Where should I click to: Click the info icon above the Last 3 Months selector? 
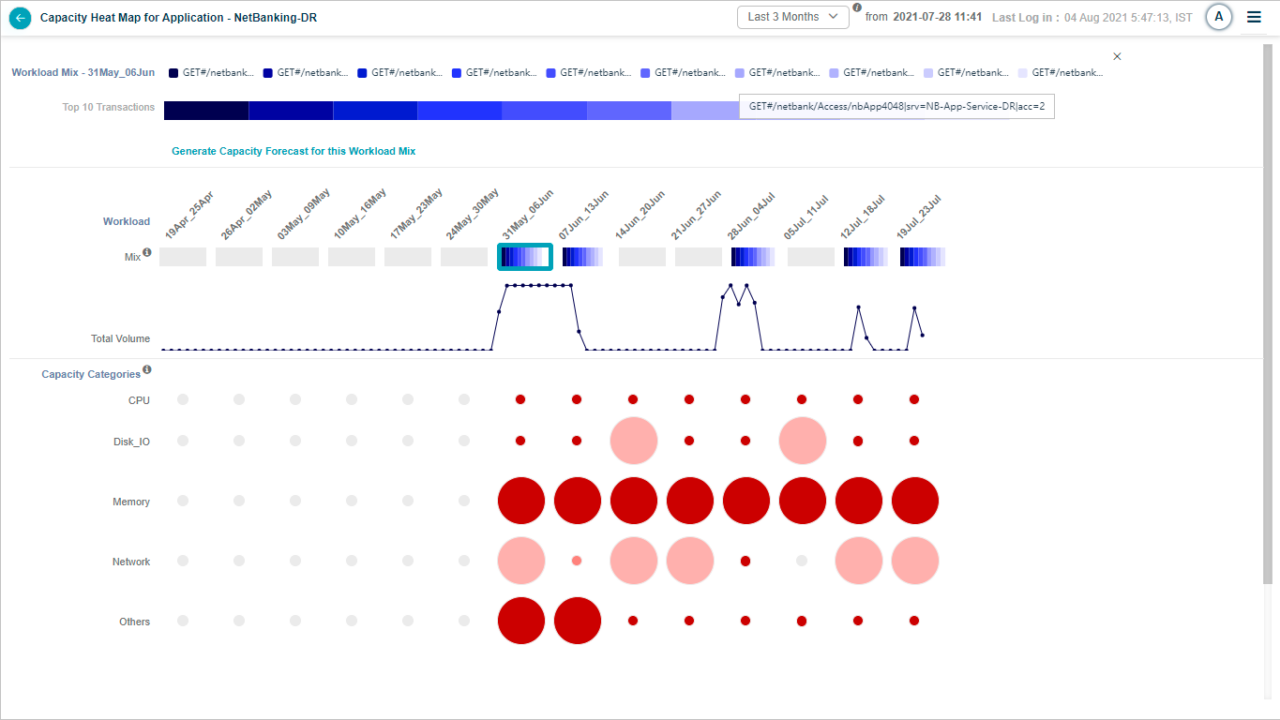[x=857, y=7]
